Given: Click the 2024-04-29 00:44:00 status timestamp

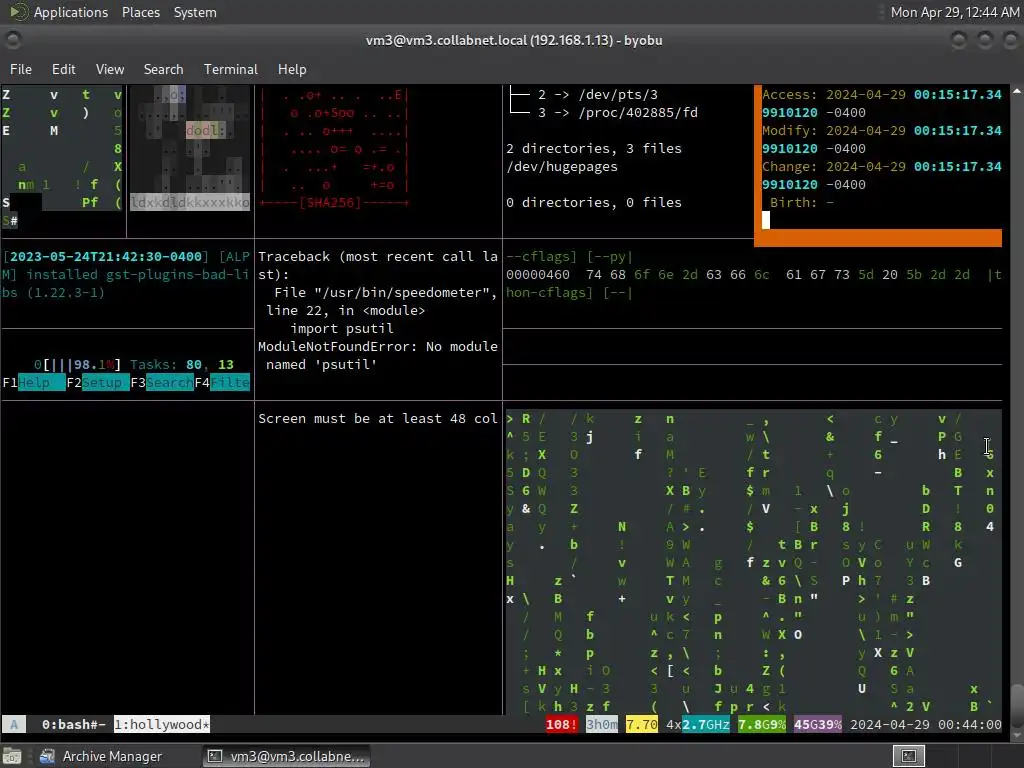Looking at the screenshot, I should [x=925, y=724].
